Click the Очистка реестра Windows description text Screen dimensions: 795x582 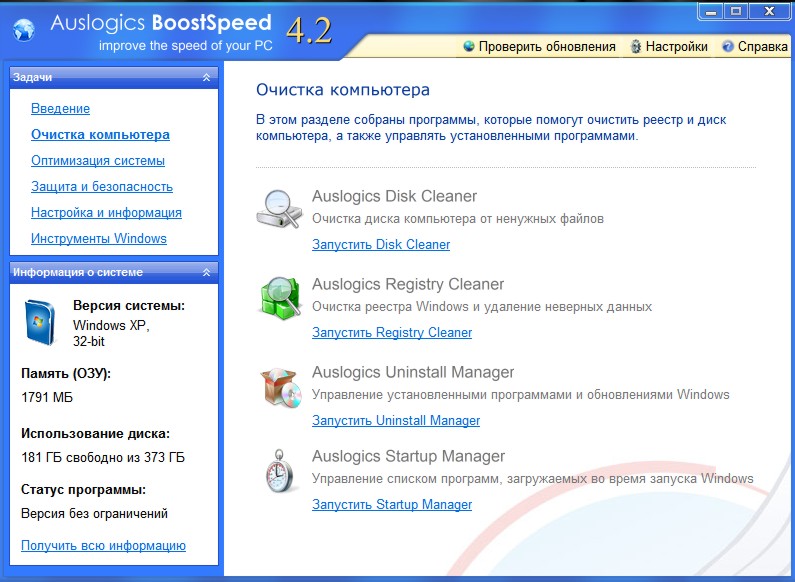coord(482,307)
